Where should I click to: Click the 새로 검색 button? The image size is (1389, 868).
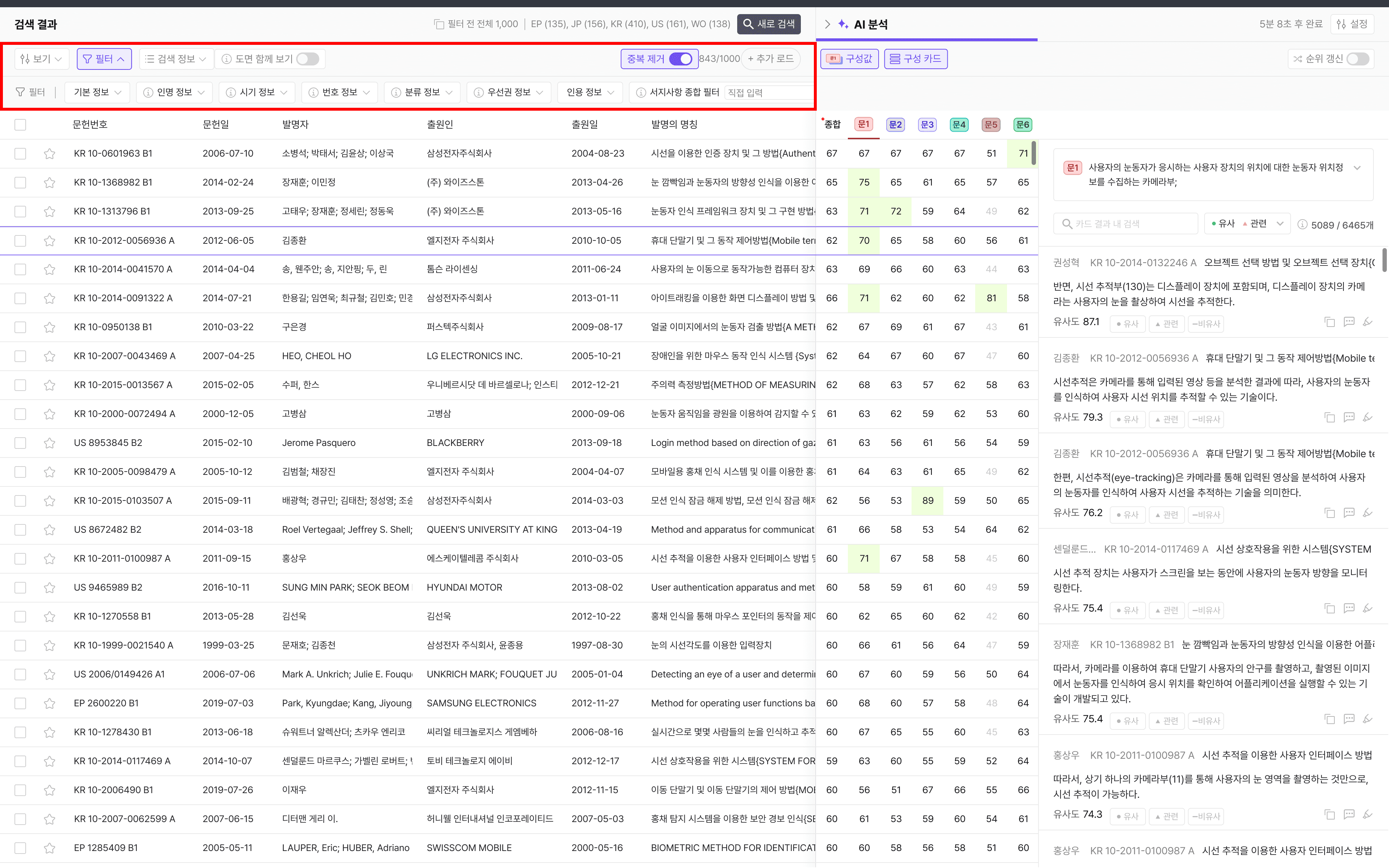click(769, 24)
